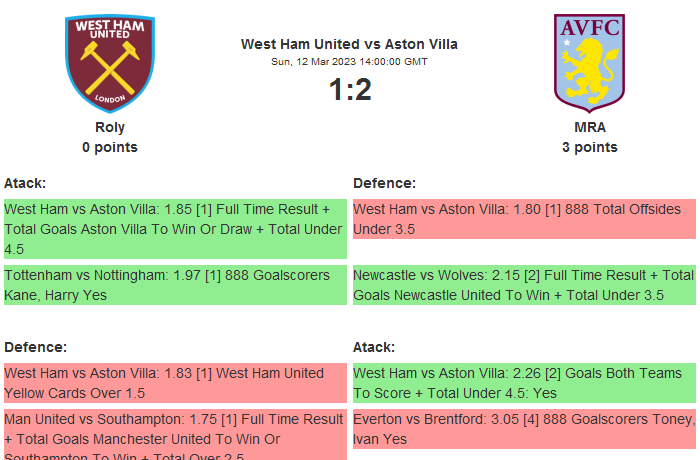Click the Aston Villa To Win Or Draw bet
The image size is (700, 460).
point(174,229)
